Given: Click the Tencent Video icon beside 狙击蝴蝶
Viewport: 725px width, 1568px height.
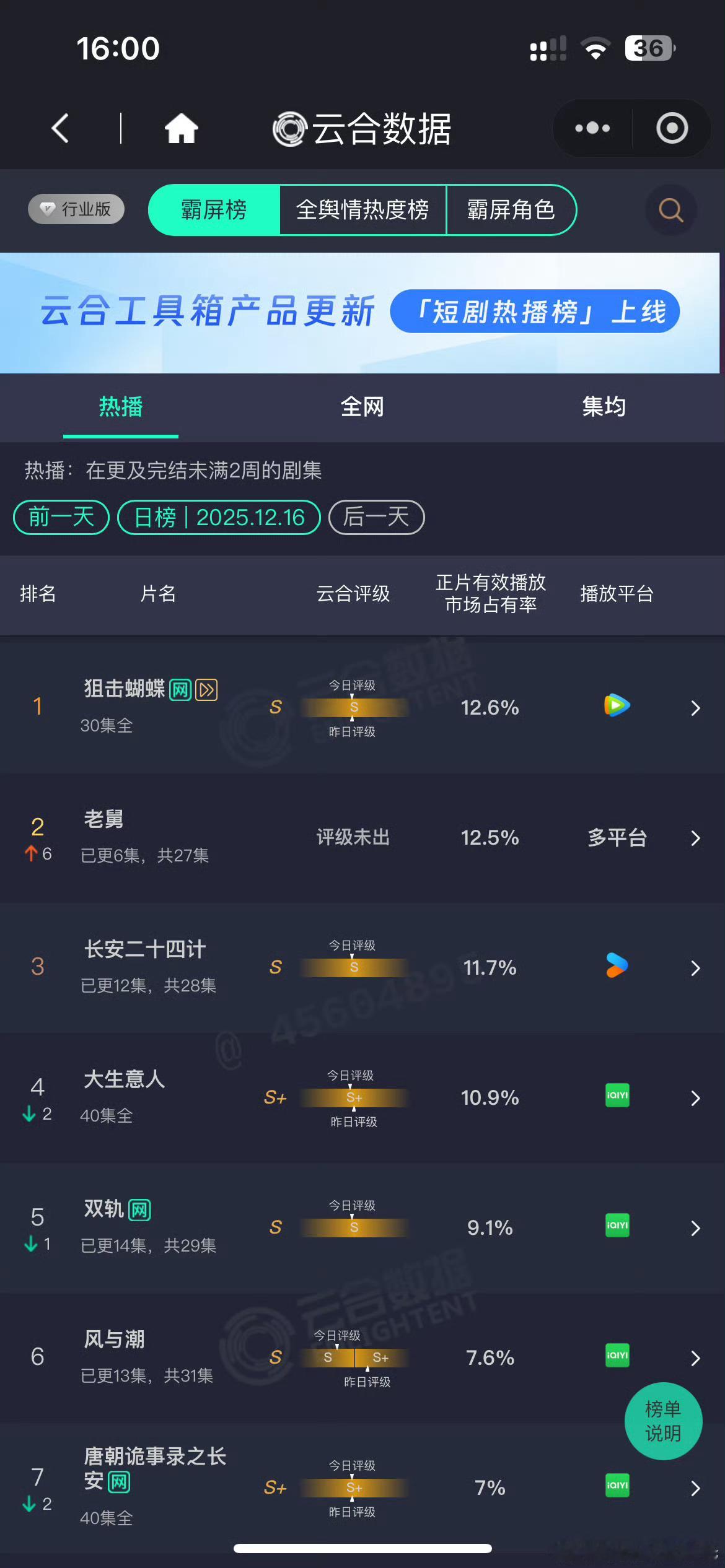Looking at the screenshot, I should pos(616,707).
